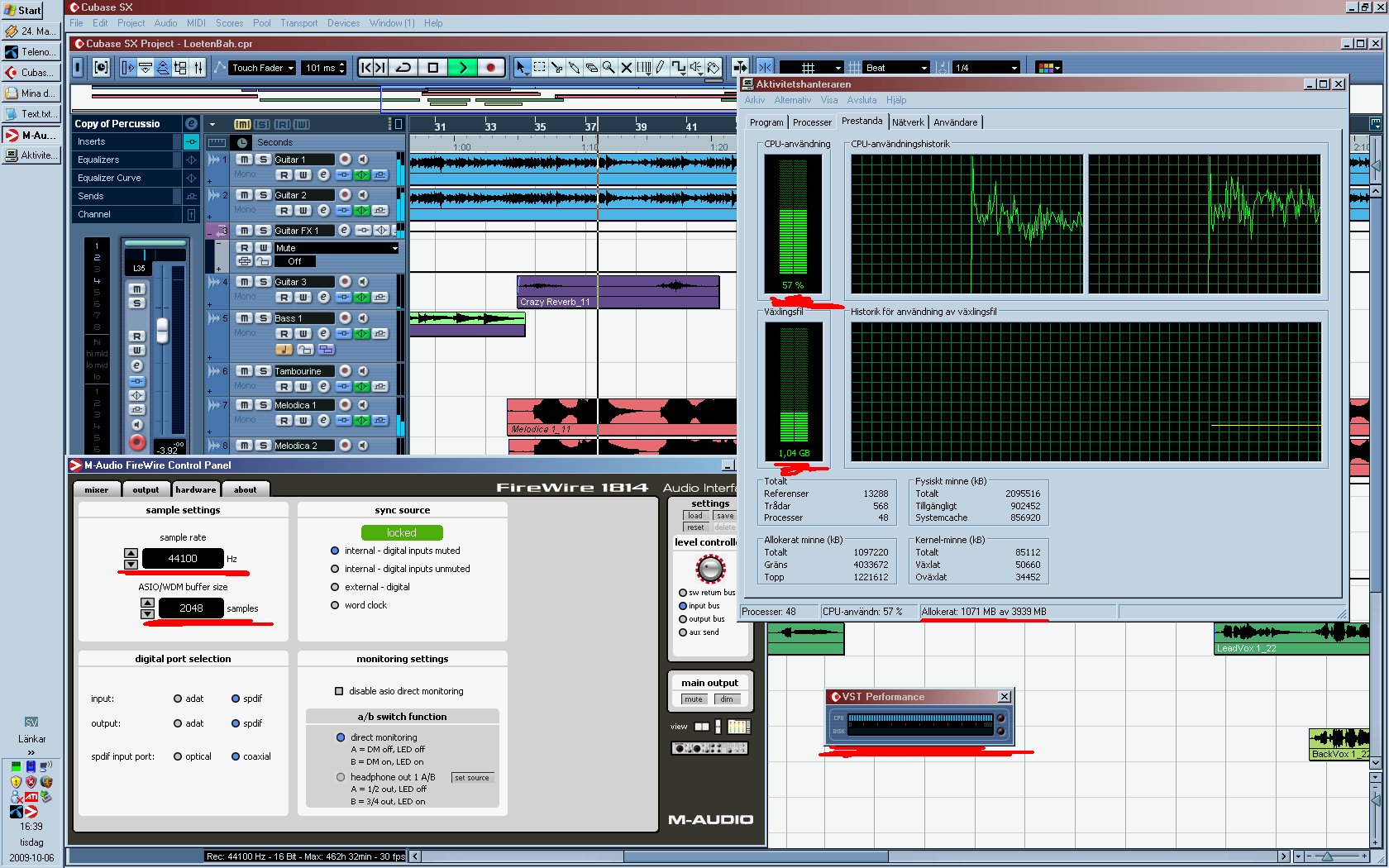This screenshot has width=1389, height=868.
Task: Click the Stop transport button
Action: [432, 68]
